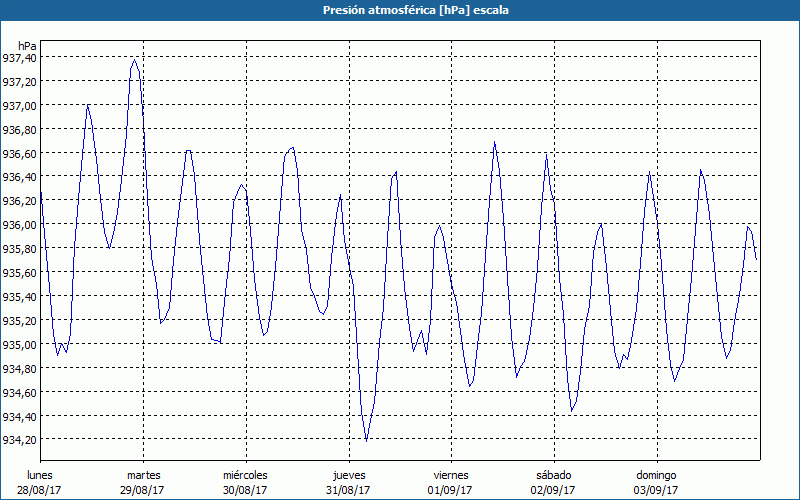
Task: Click the hPa unit label above the axis
Action: coord(27,45)
